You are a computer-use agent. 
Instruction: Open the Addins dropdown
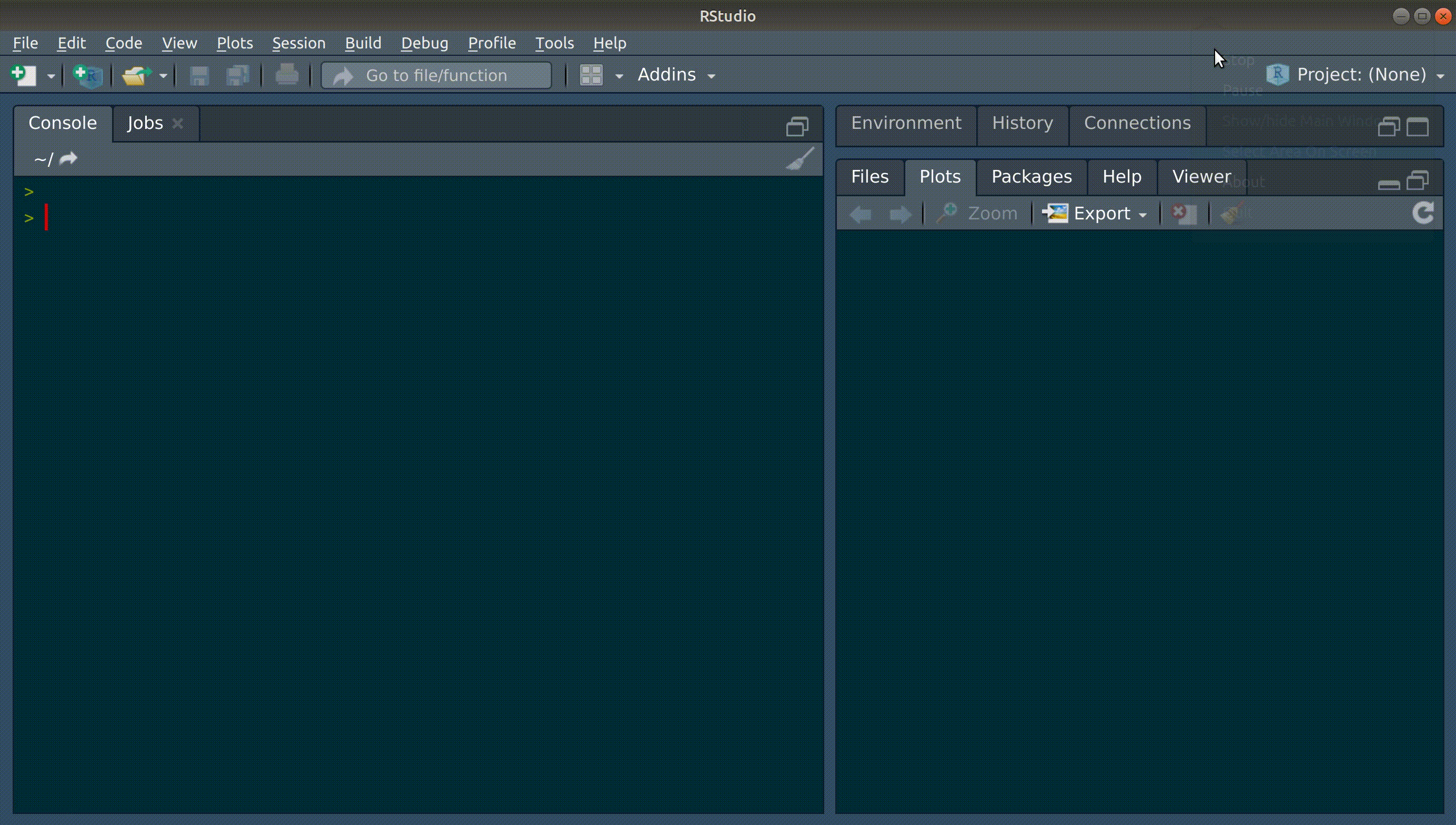(676, 75)
